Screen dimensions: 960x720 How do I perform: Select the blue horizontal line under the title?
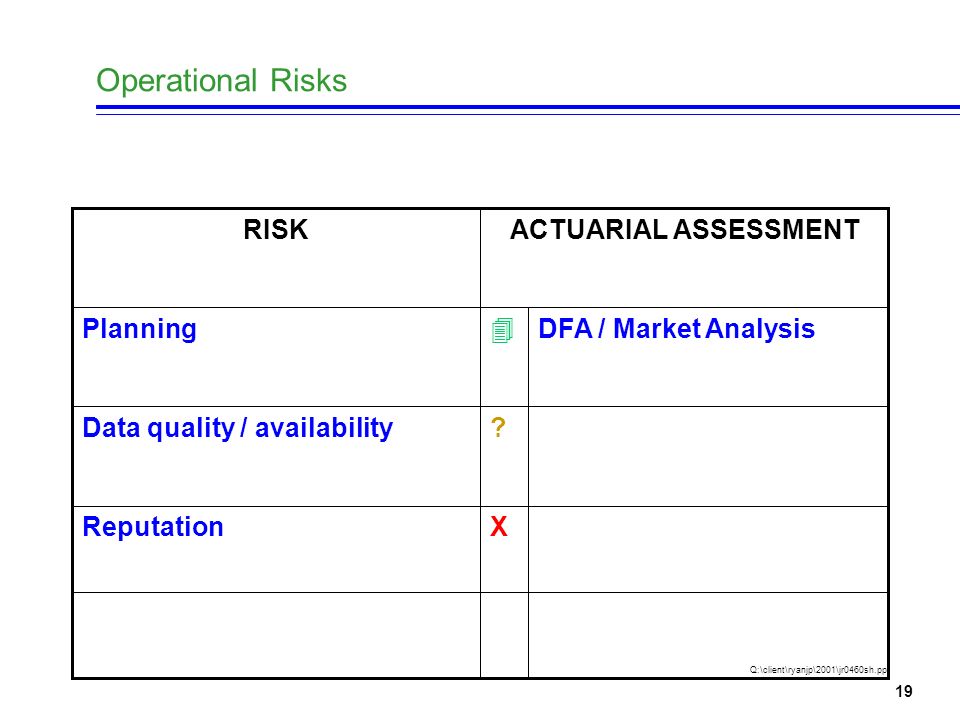pos(528,110)
